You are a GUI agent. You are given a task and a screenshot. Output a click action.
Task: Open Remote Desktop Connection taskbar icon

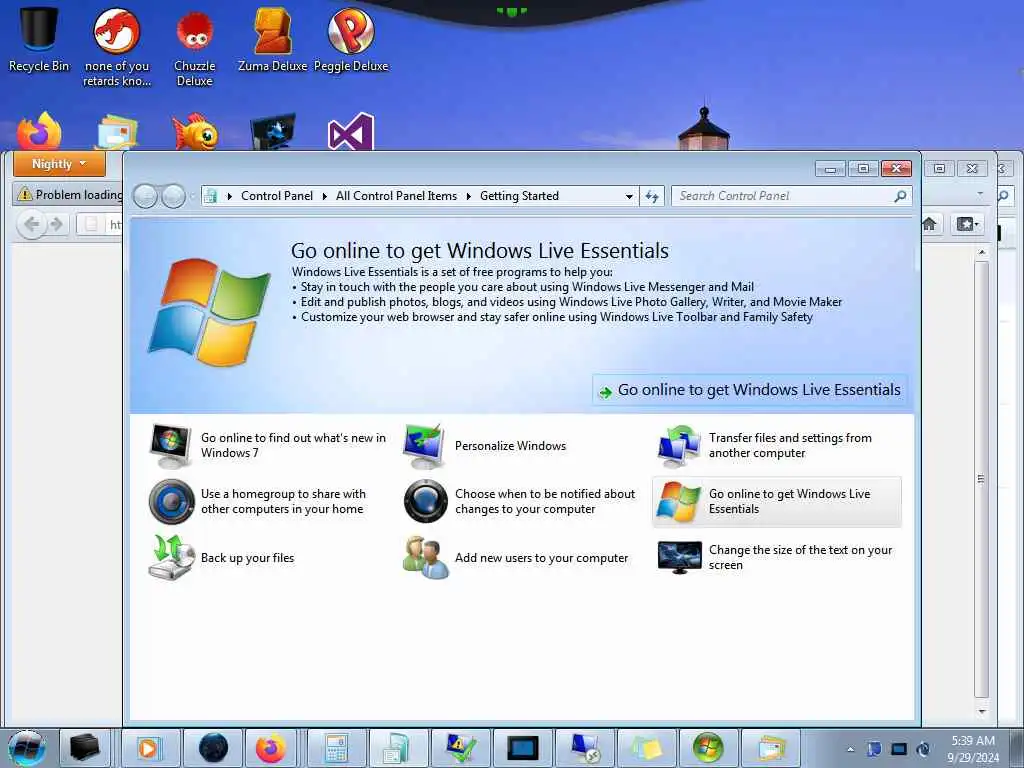click(x=584, y=748)
